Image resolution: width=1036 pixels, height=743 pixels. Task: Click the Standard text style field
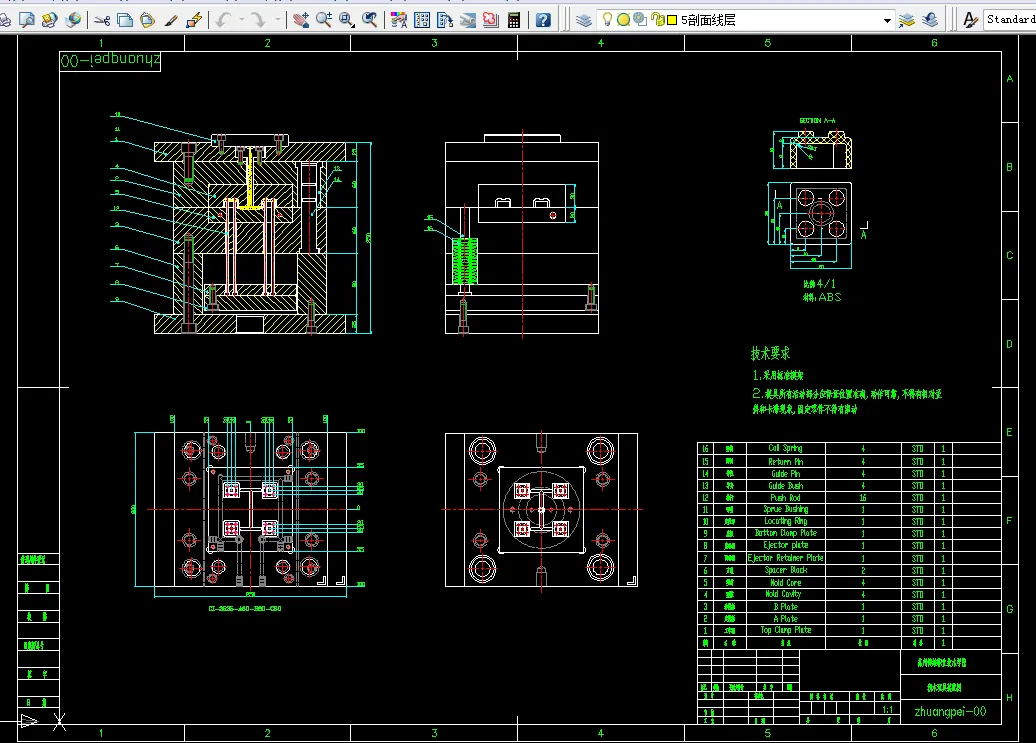tap(1010, 19)
